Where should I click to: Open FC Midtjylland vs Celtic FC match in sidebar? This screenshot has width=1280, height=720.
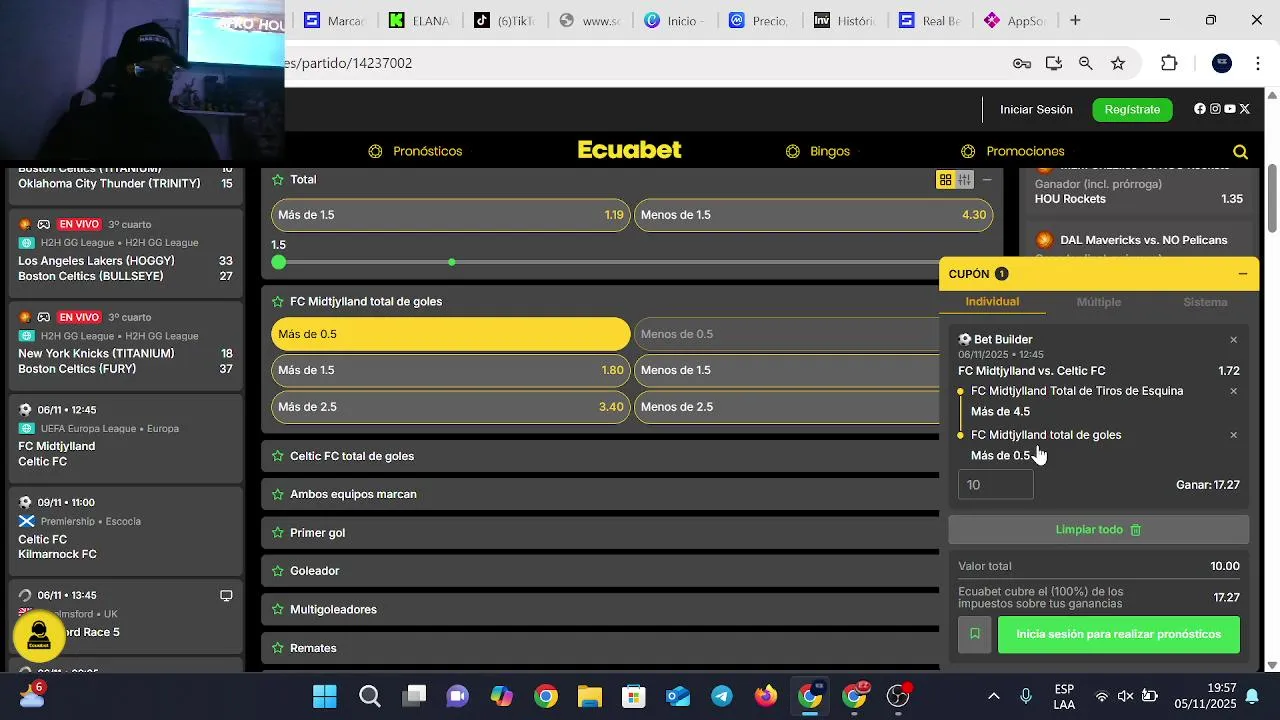pos(126,438)
